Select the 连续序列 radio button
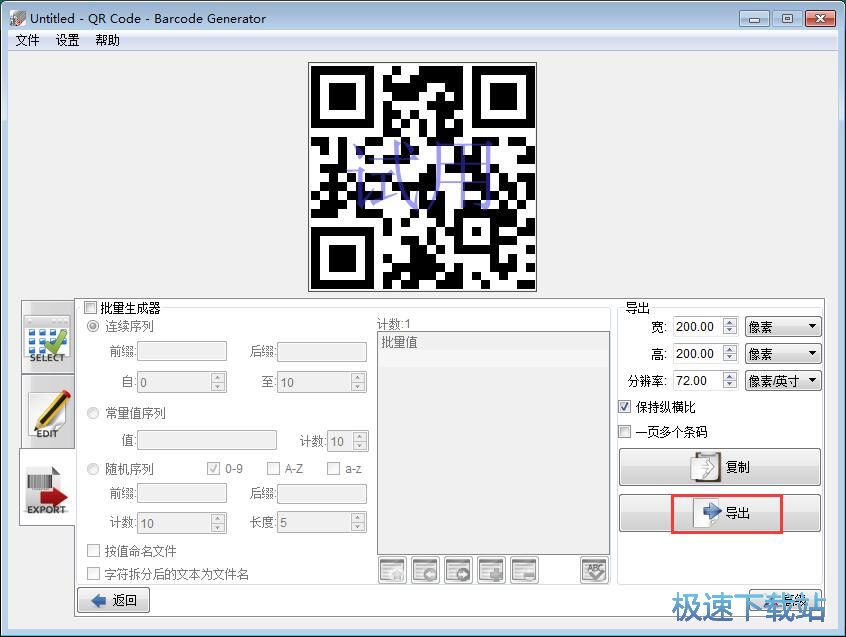 93,326
